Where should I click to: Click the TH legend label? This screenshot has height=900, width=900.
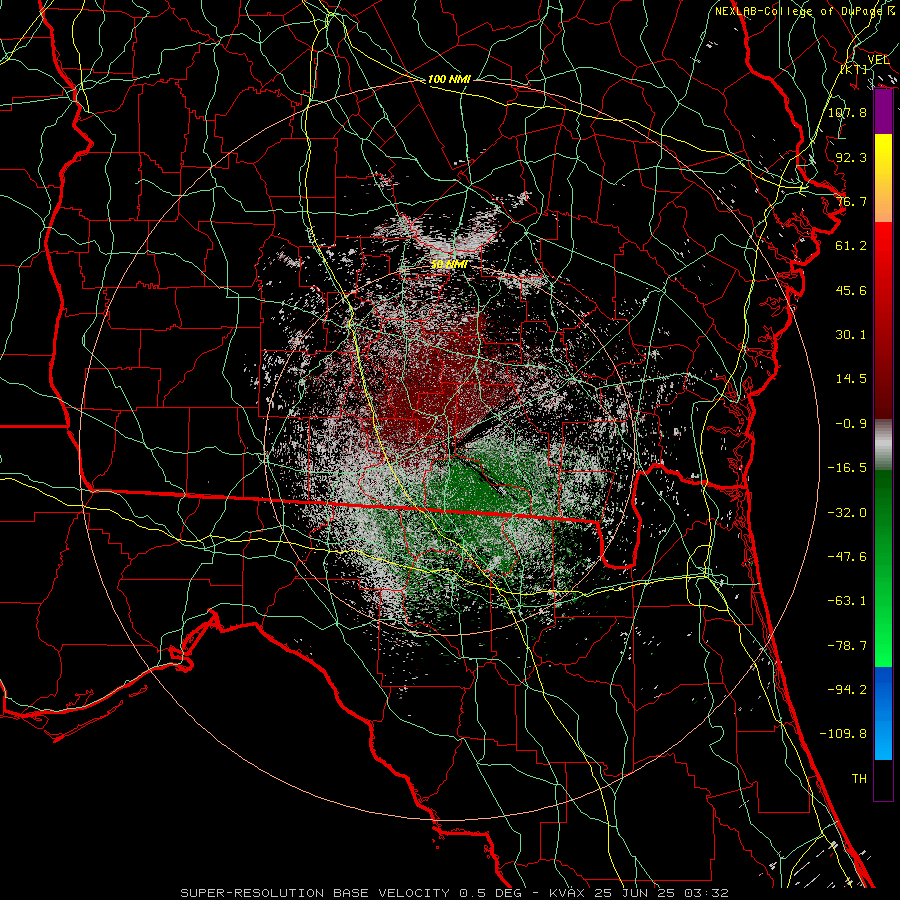(859, 779)
